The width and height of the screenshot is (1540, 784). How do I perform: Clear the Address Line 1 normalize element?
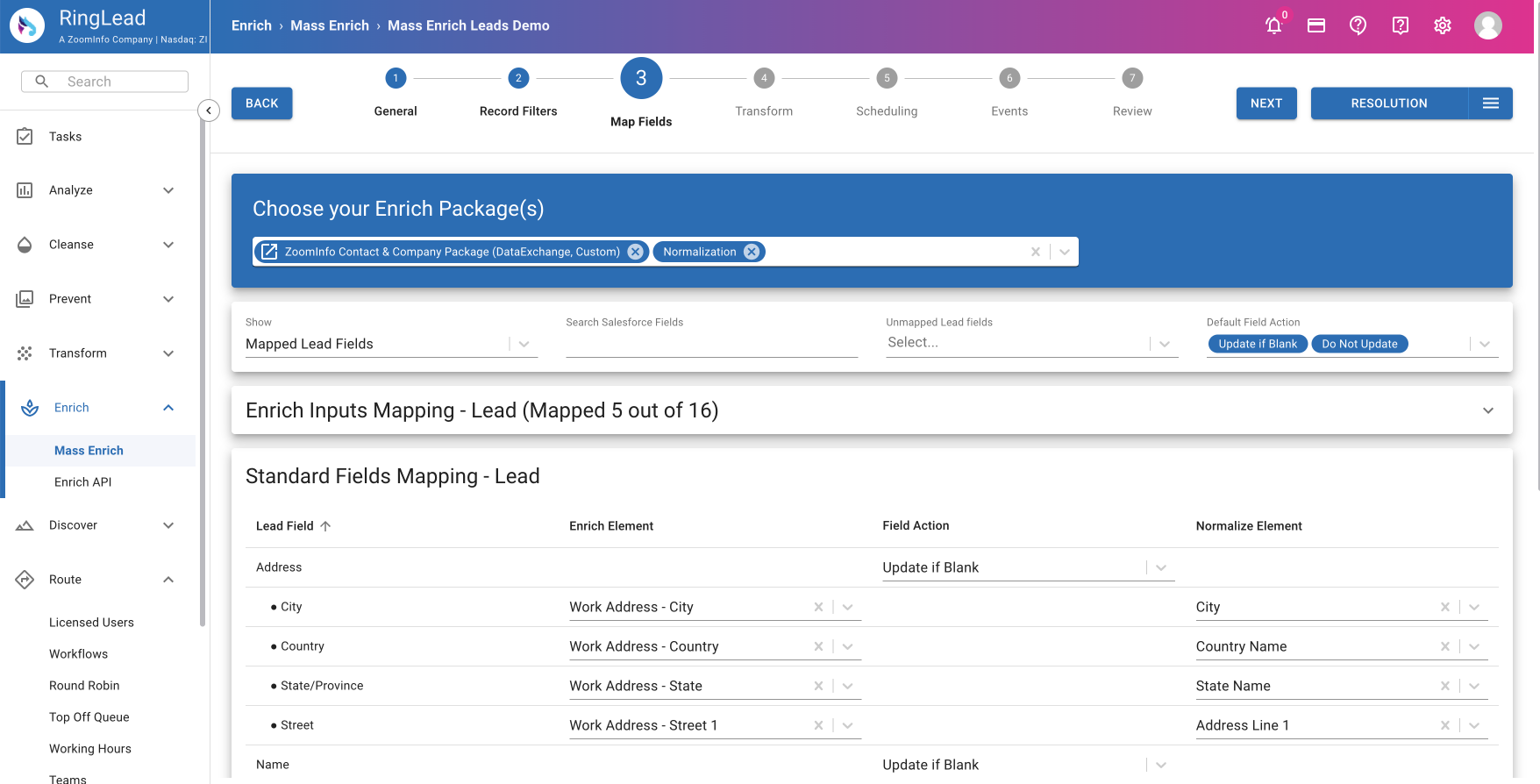pyautogui.click(x=1444, y=725)
